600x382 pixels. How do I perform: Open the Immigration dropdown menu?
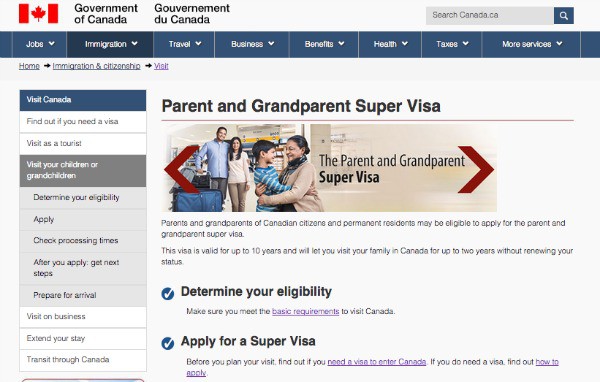pos(110,44)
